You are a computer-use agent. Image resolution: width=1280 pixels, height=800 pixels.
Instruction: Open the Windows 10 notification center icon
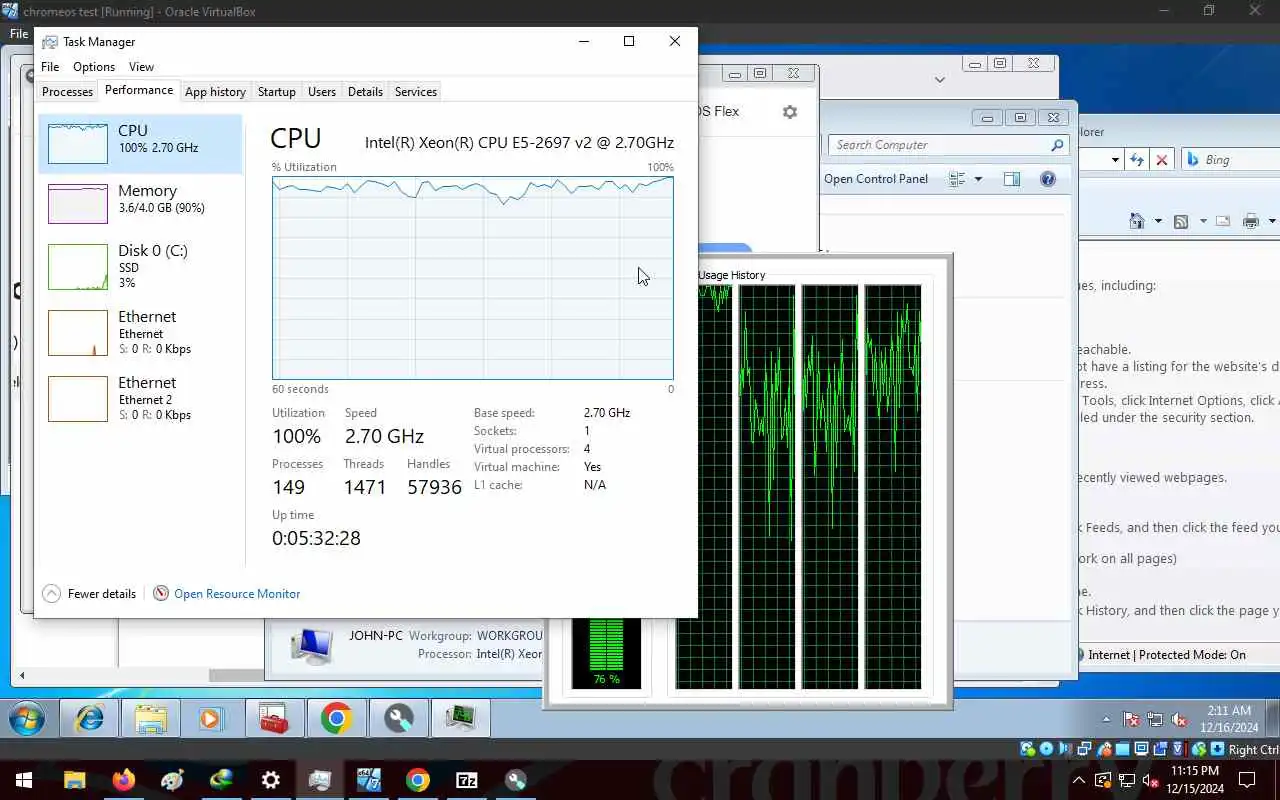click(1247, 780)
